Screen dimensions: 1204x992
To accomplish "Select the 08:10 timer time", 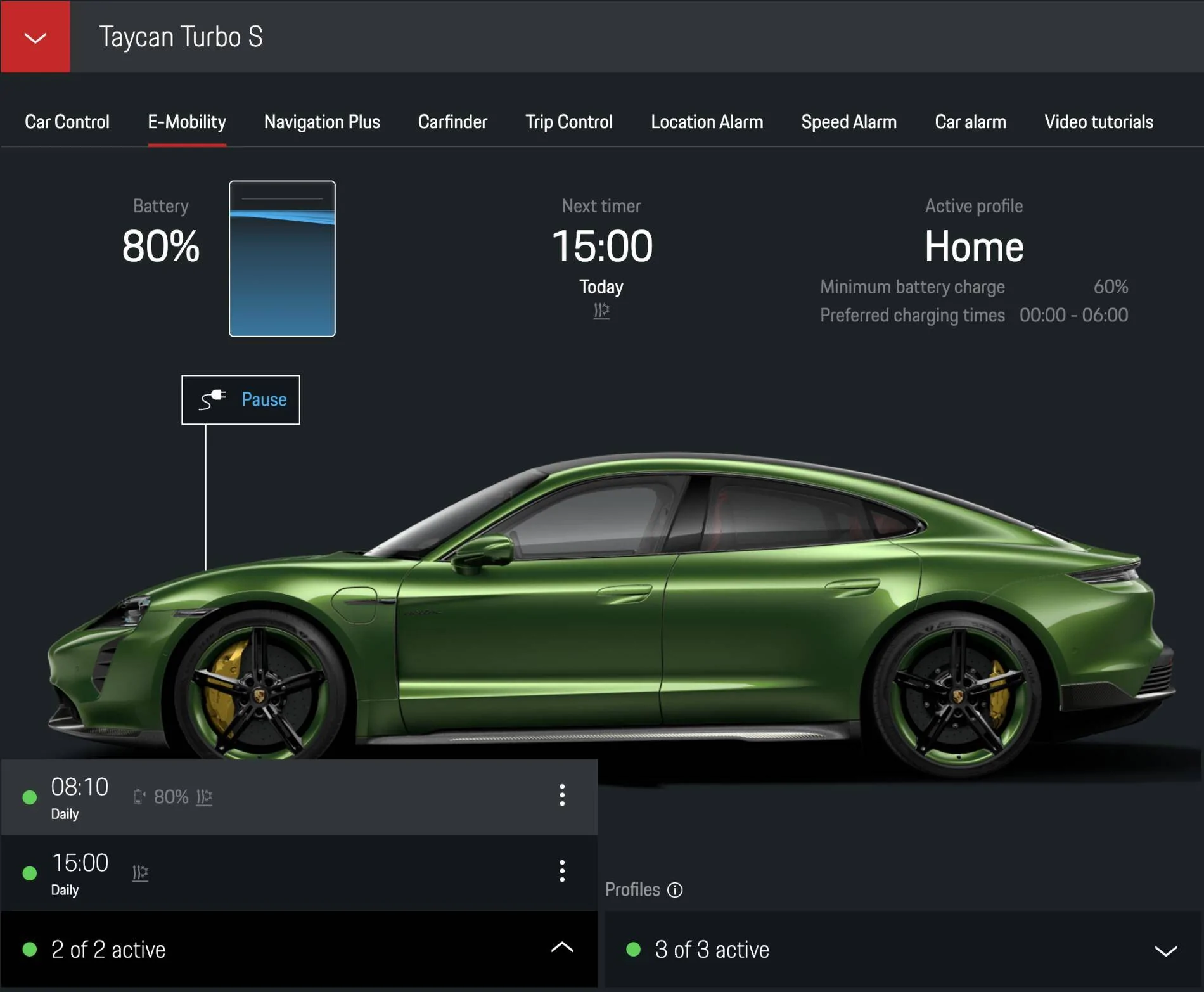I will 80,787.
